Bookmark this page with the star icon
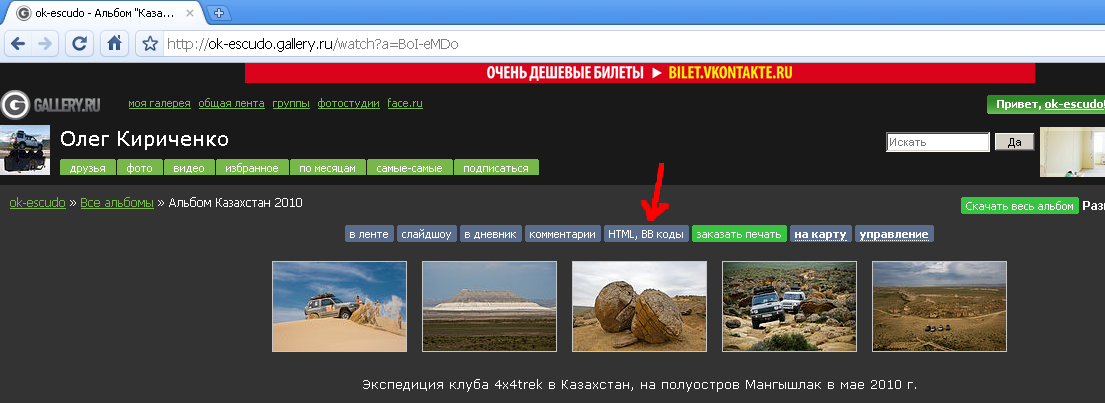Screen dimensions: 1105x403 150,44
